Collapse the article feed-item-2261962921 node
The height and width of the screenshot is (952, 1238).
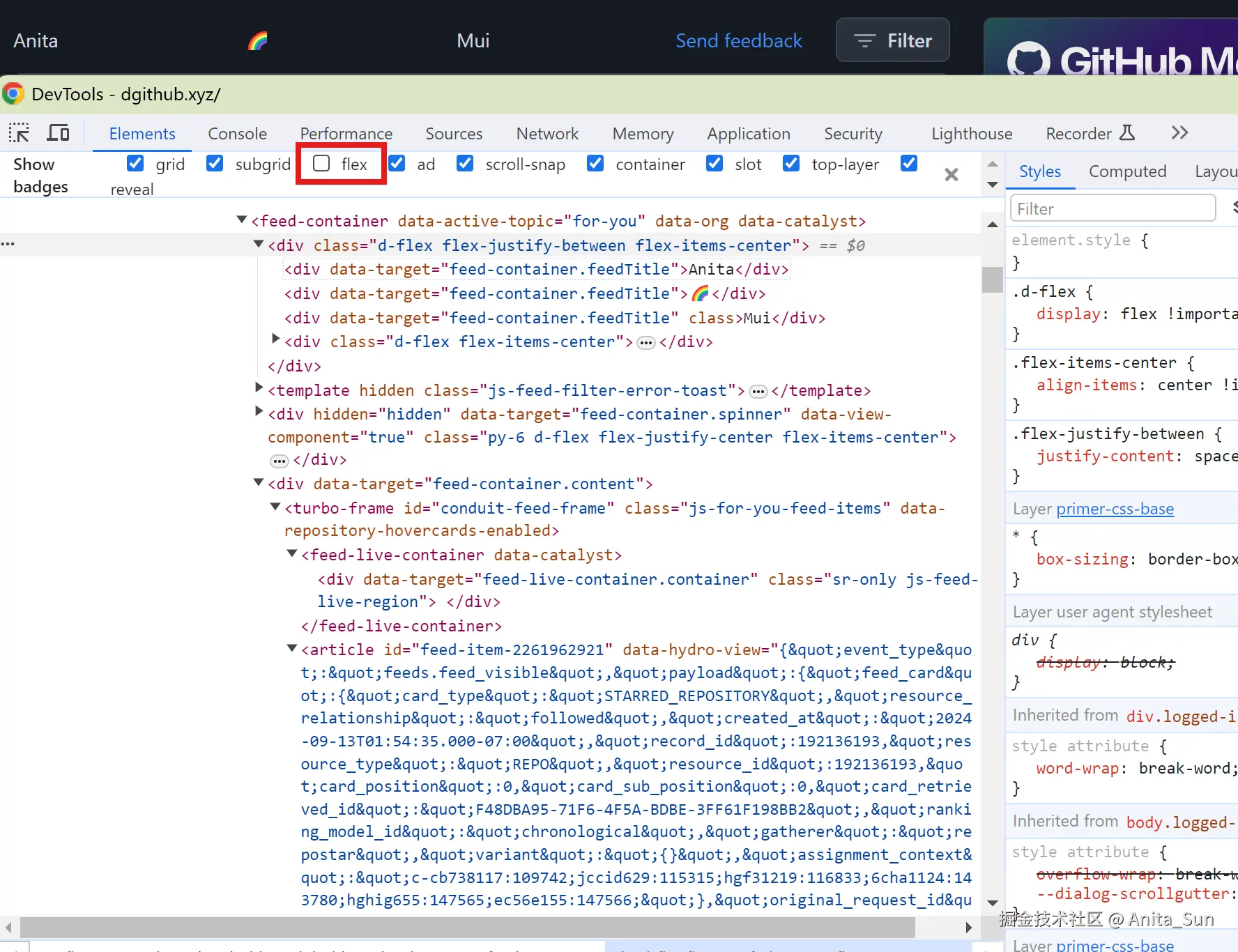(292, 649)
